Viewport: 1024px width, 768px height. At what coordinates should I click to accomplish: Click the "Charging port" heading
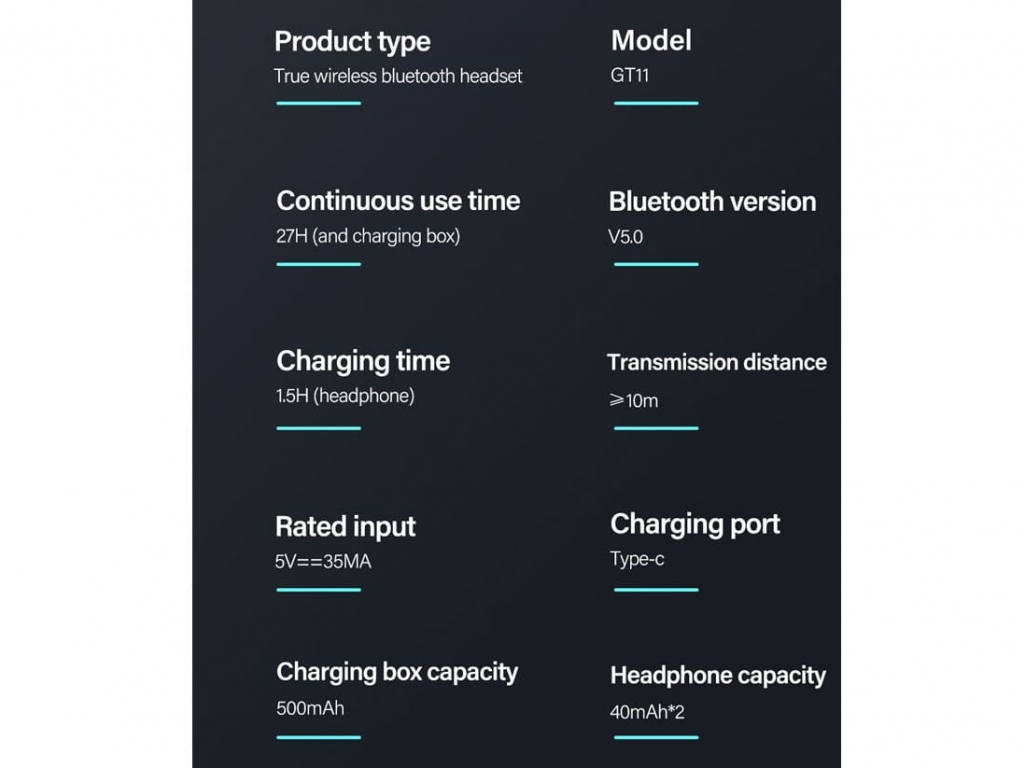pyautogui.click(x=695, y=524)
